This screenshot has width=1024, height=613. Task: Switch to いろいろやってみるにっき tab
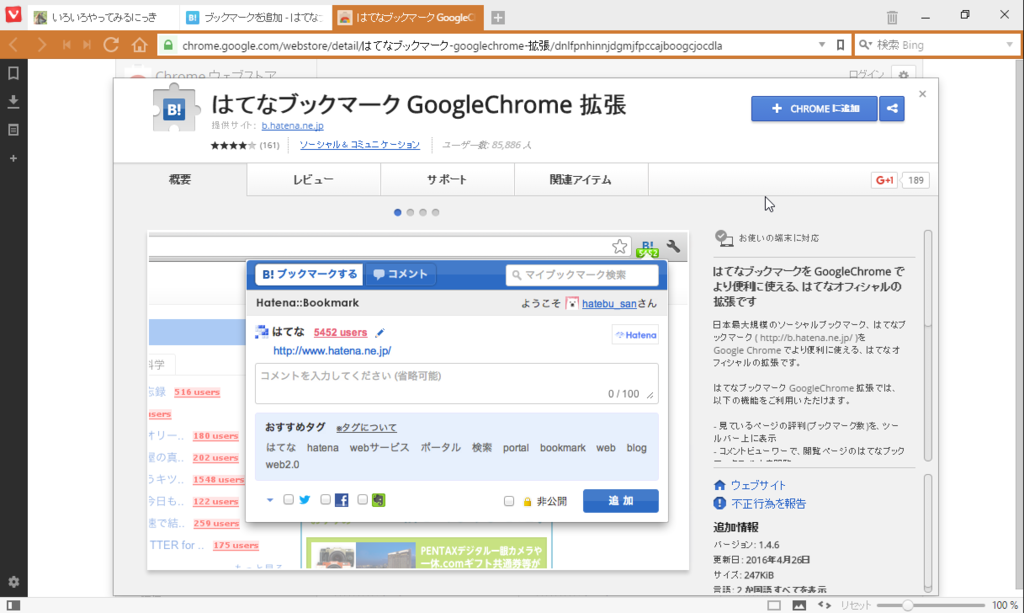coord(103,18)
